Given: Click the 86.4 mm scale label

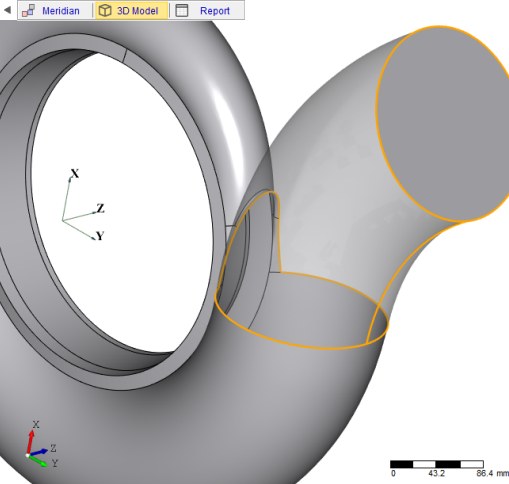Looking at the screenshot, I should tap(492, 474).
